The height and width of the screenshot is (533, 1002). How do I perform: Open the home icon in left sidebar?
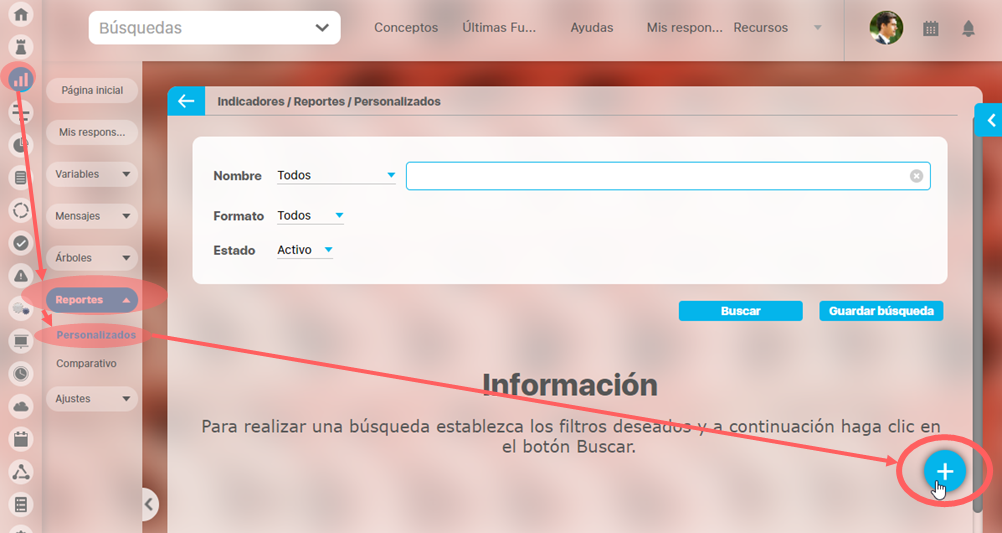coord(20,14)
